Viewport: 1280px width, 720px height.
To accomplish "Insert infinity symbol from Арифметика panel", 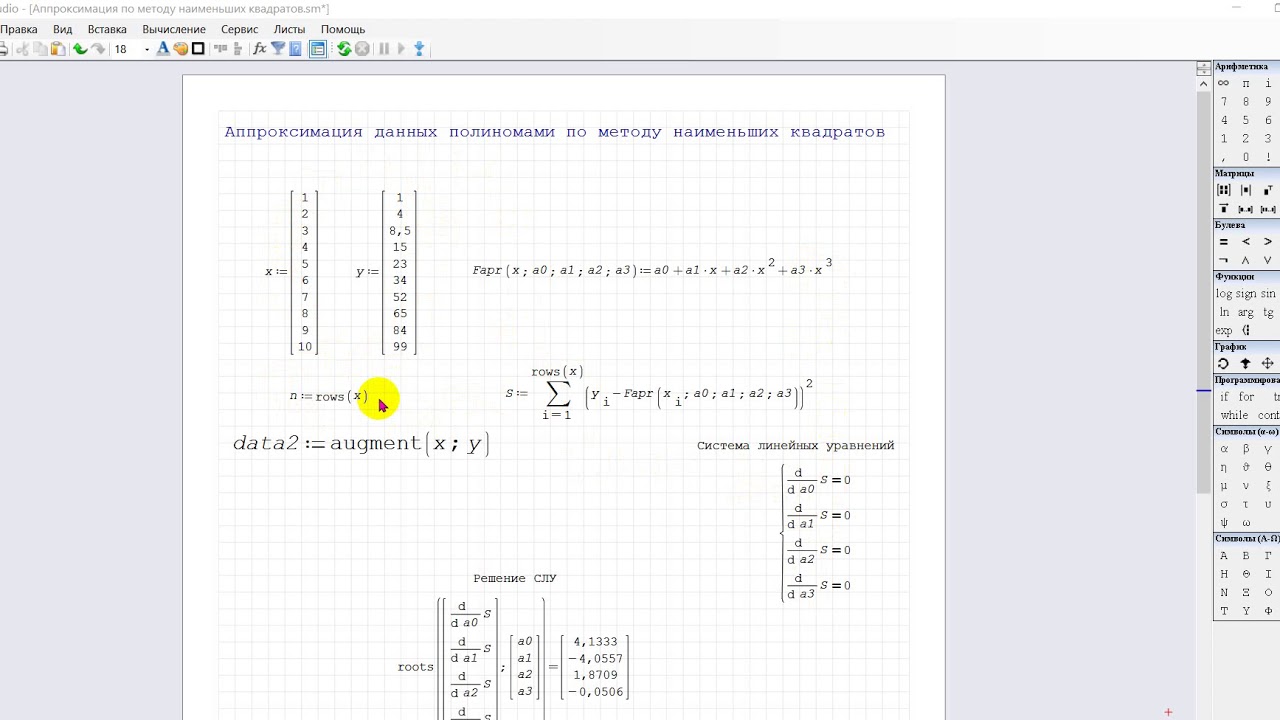I will [x=1223, y=84].
